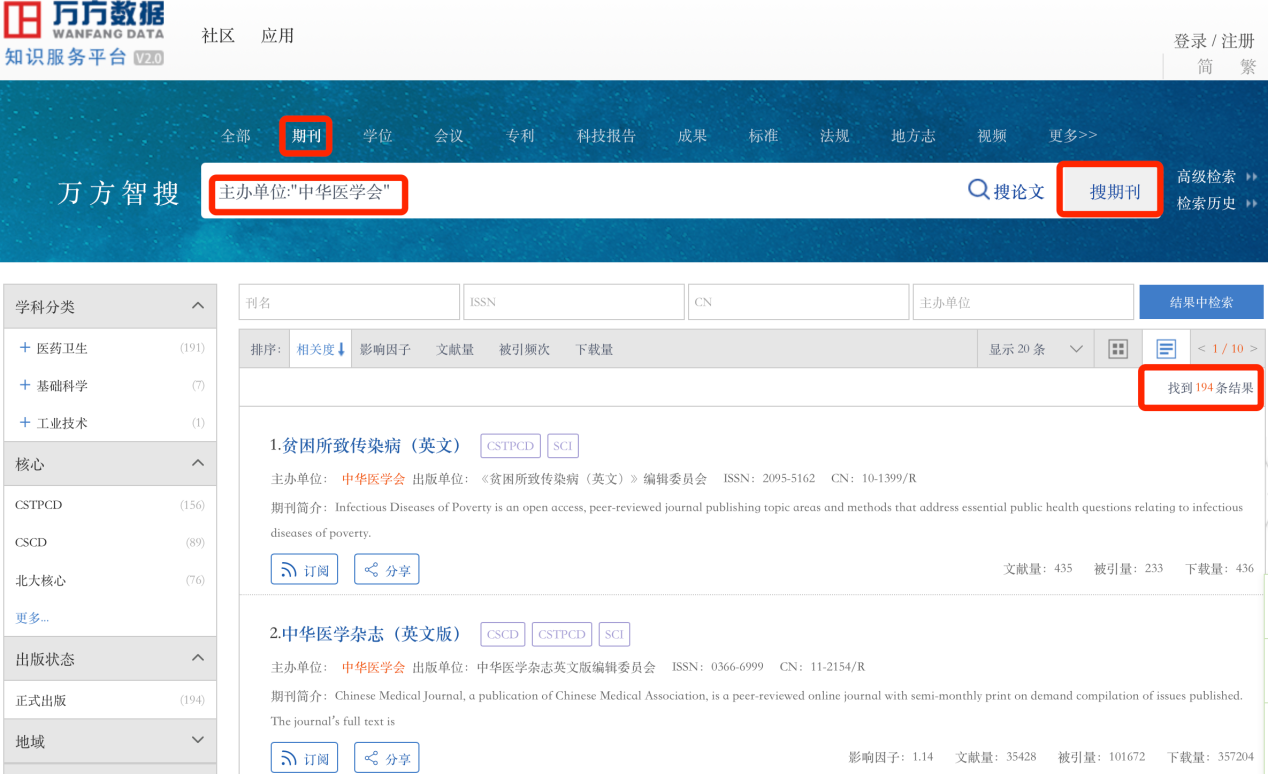Viewport: 1268px width, 774px height.
Task: Go to next results page arrow
Action: (1254, 349)
